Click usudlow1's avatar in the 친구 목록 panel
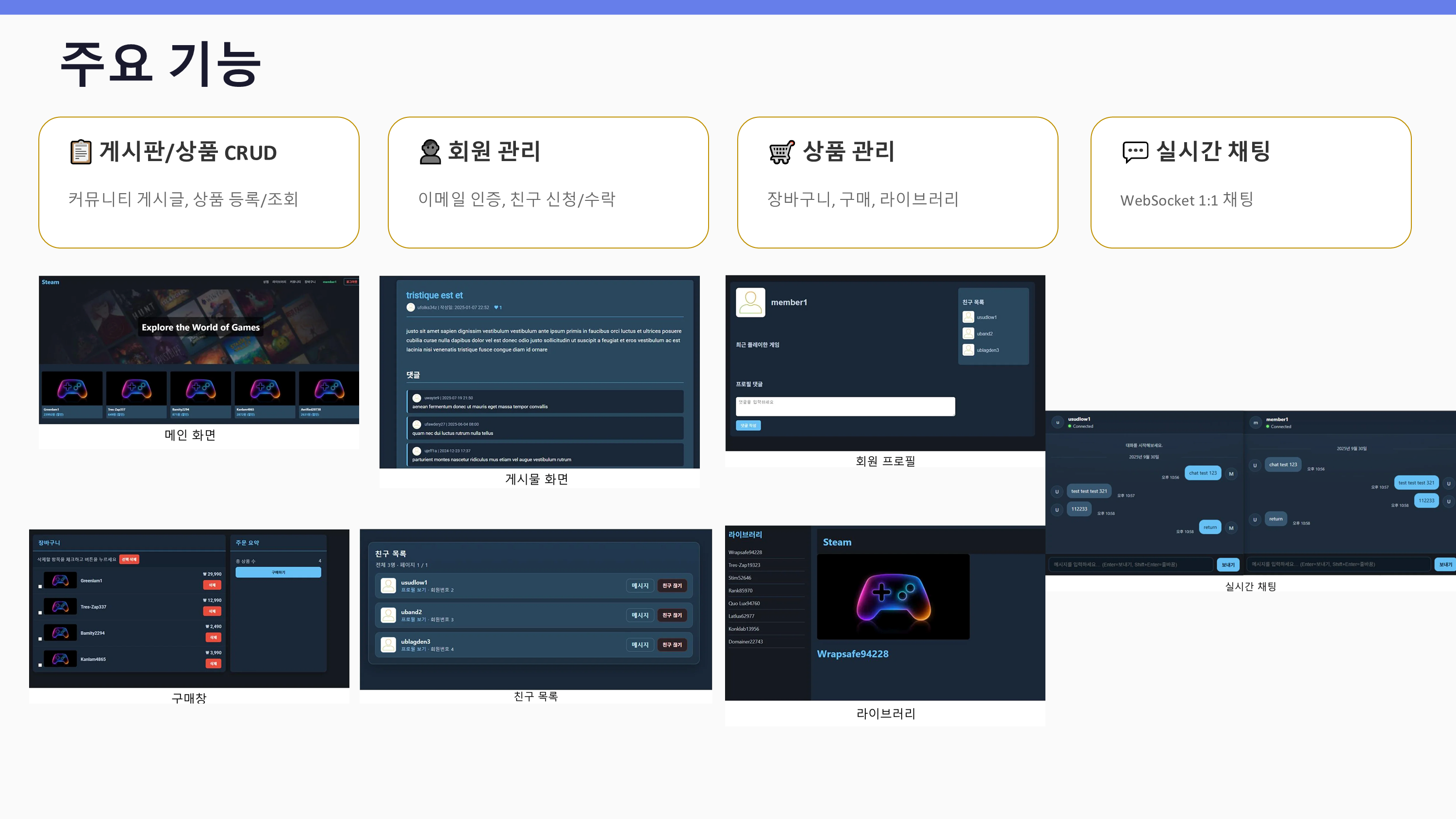This screenshot has height=819, width=1456. pyautogui.click(x=968, y=317)
